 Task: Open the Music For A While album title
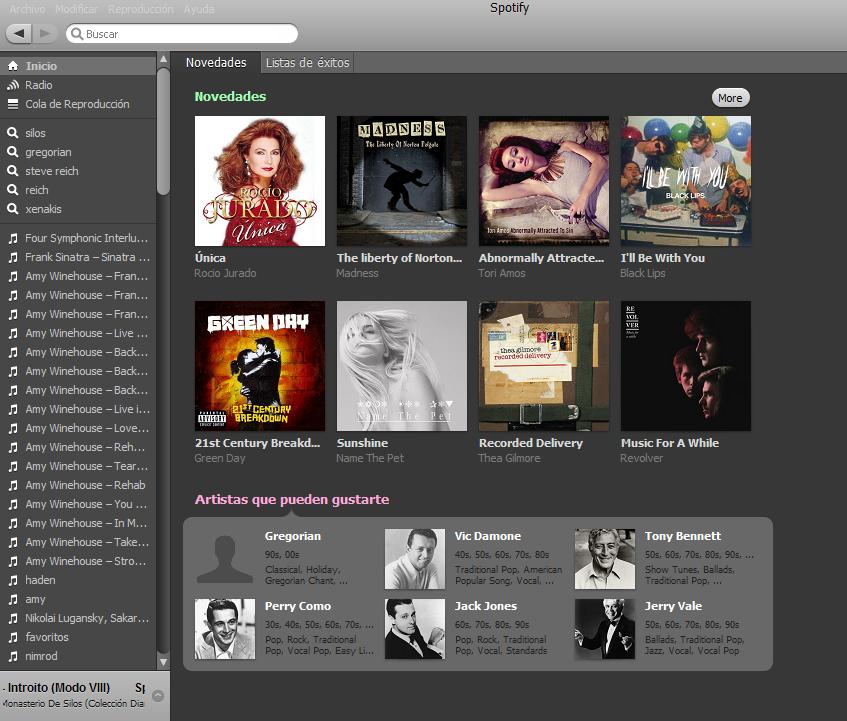click(670, 443)
